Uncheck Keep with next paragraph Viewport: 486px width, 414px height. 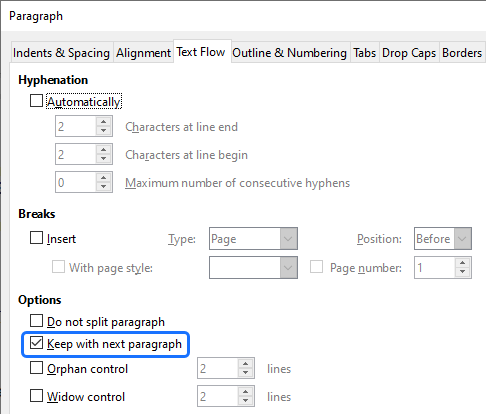point(36,343)
